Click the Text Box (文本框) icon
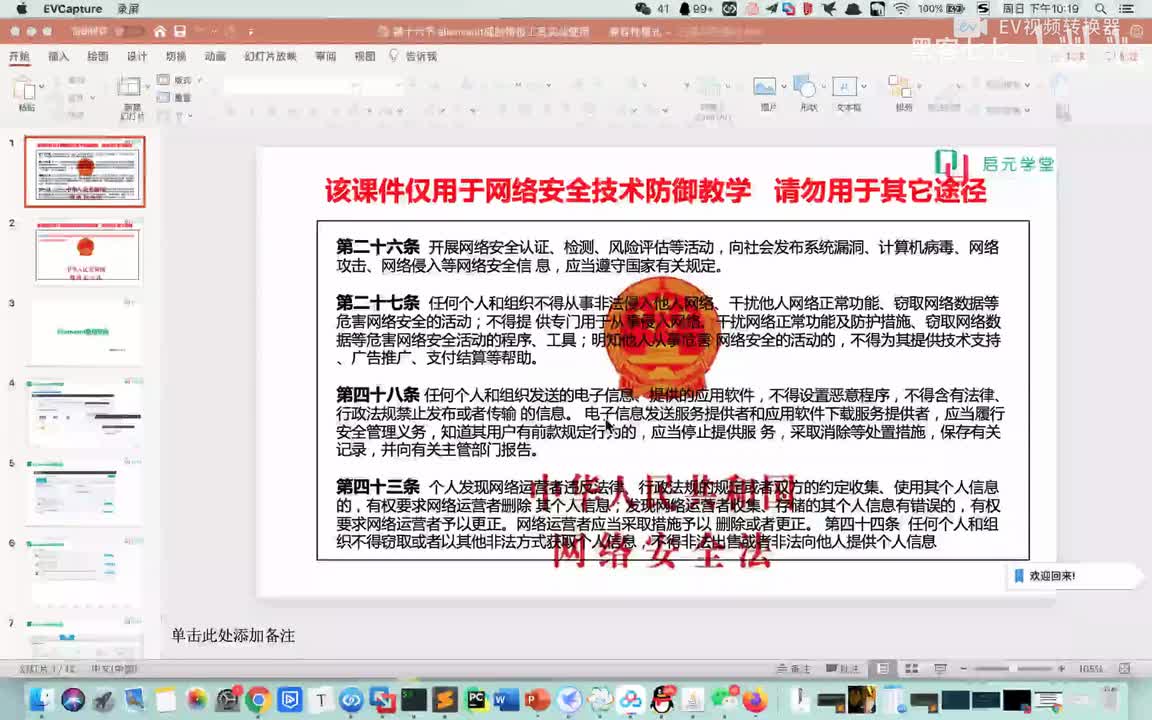The image size is (1152, 720). coord(844,87)
